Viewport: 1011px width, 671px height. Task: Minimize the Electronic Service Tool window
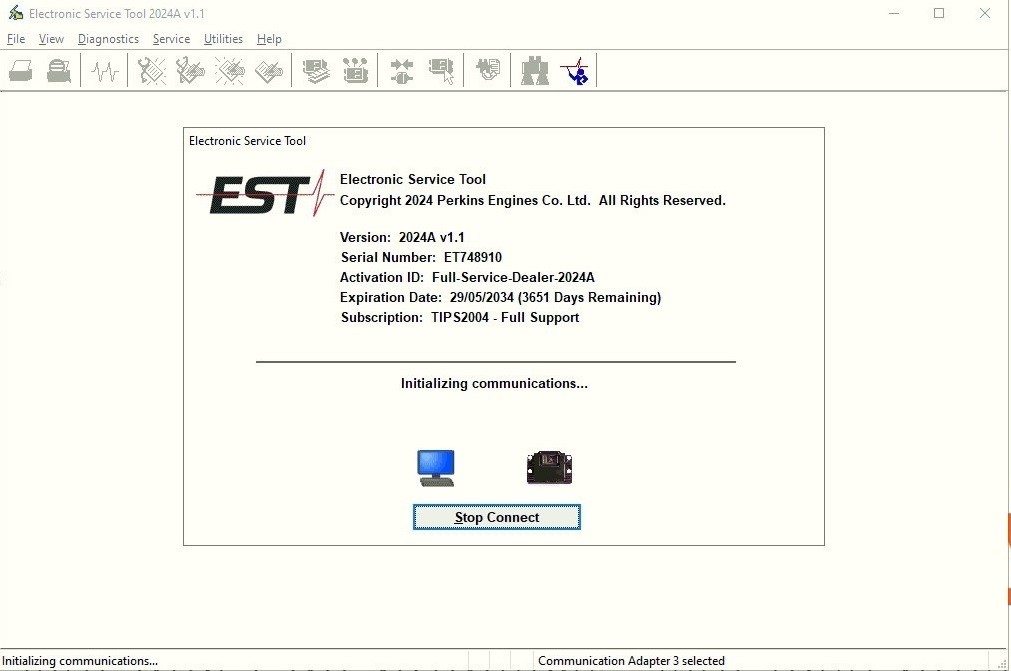pos(894,13)
